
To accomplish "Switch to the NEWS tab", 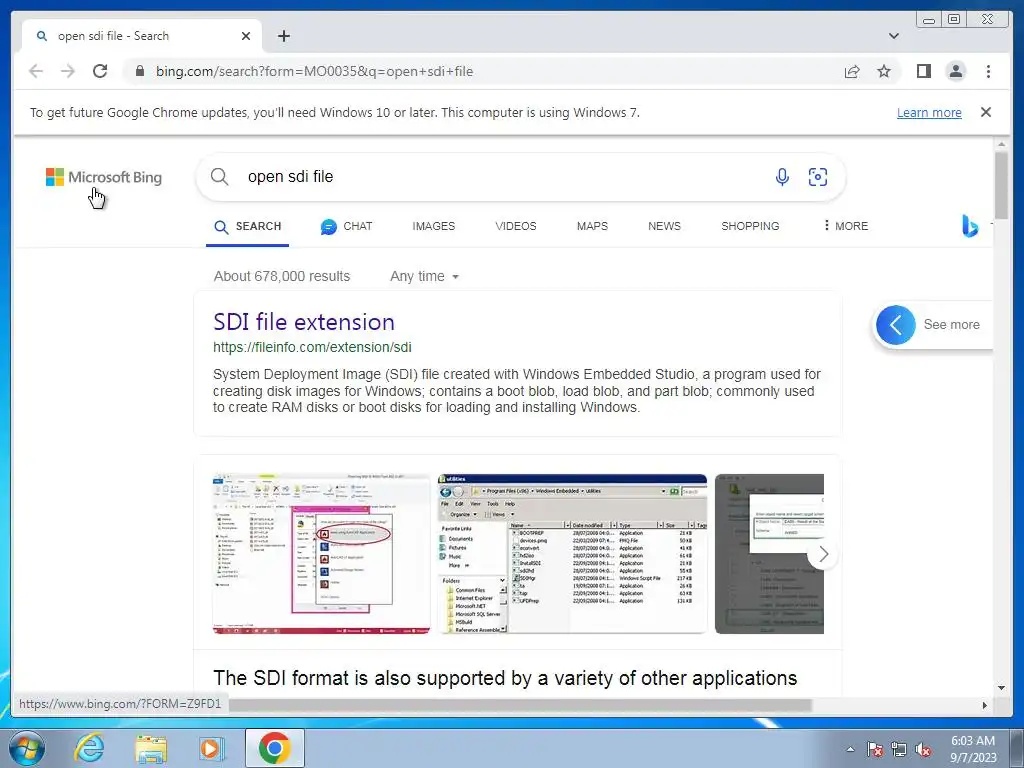I will point(664,226).
